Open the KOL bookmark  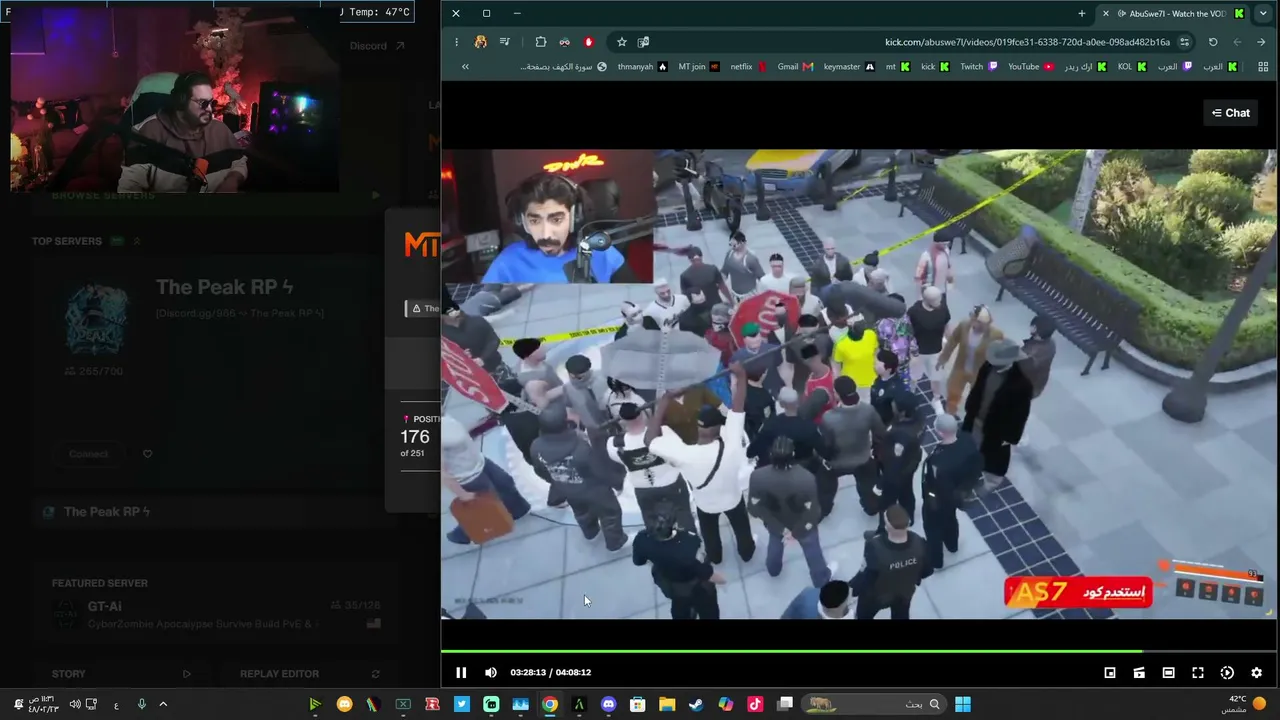[1133, 67]
